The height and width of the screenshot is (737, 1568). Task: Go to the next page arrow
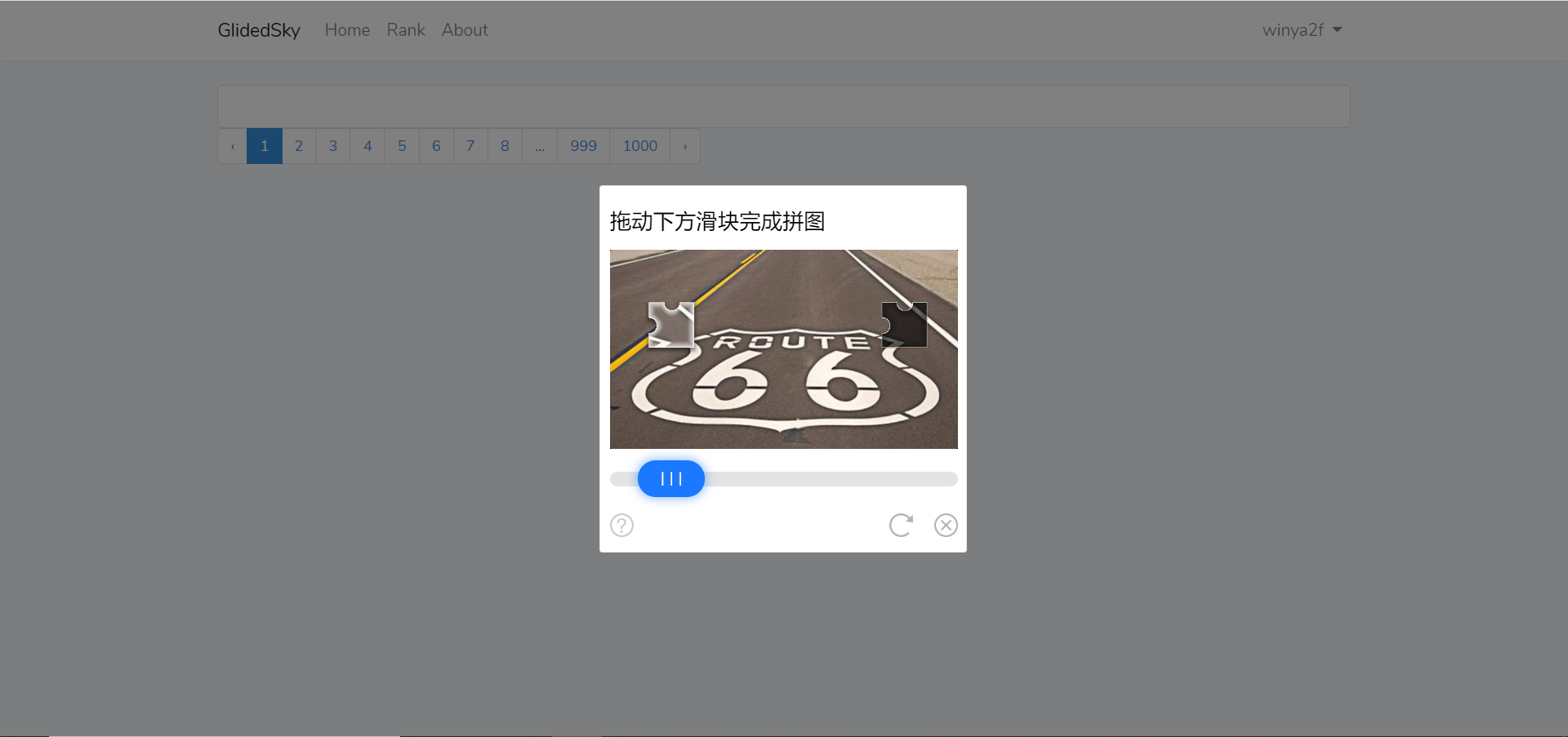coord(685,146)
